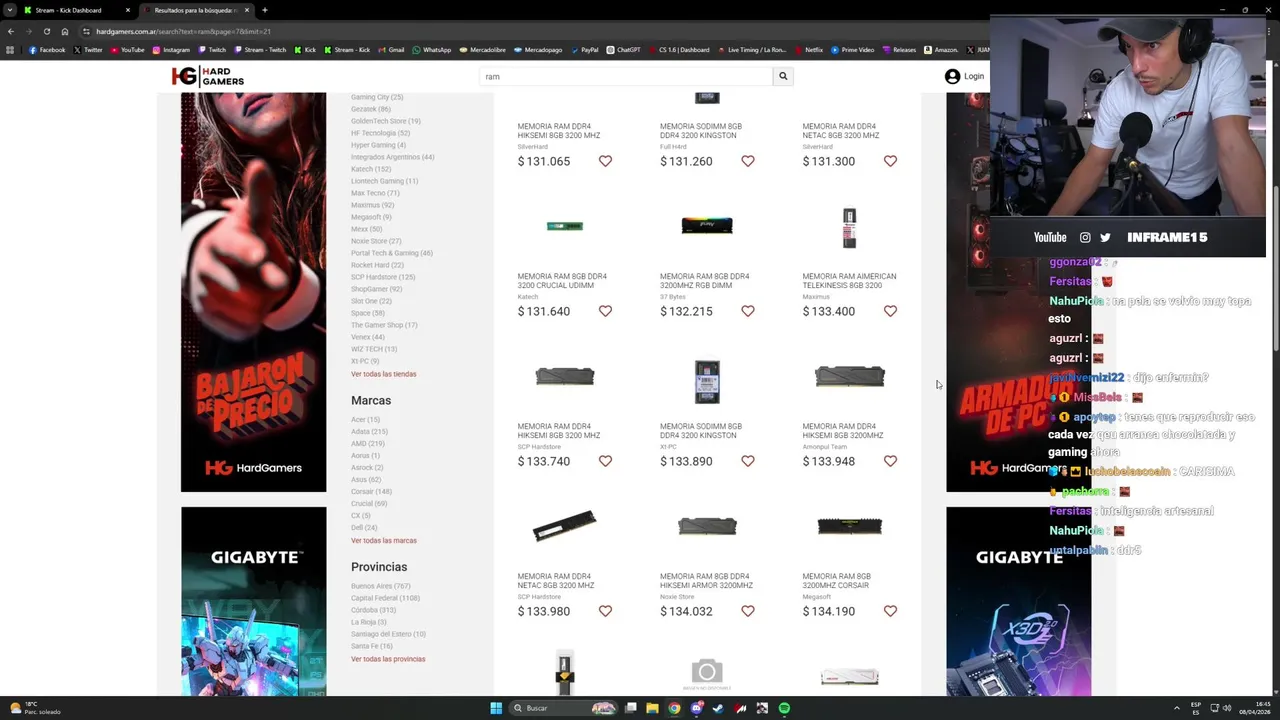Open Windows taskbar Buscar search box
The height and width of the screenshot is (720, 1280).
(564, 708)
